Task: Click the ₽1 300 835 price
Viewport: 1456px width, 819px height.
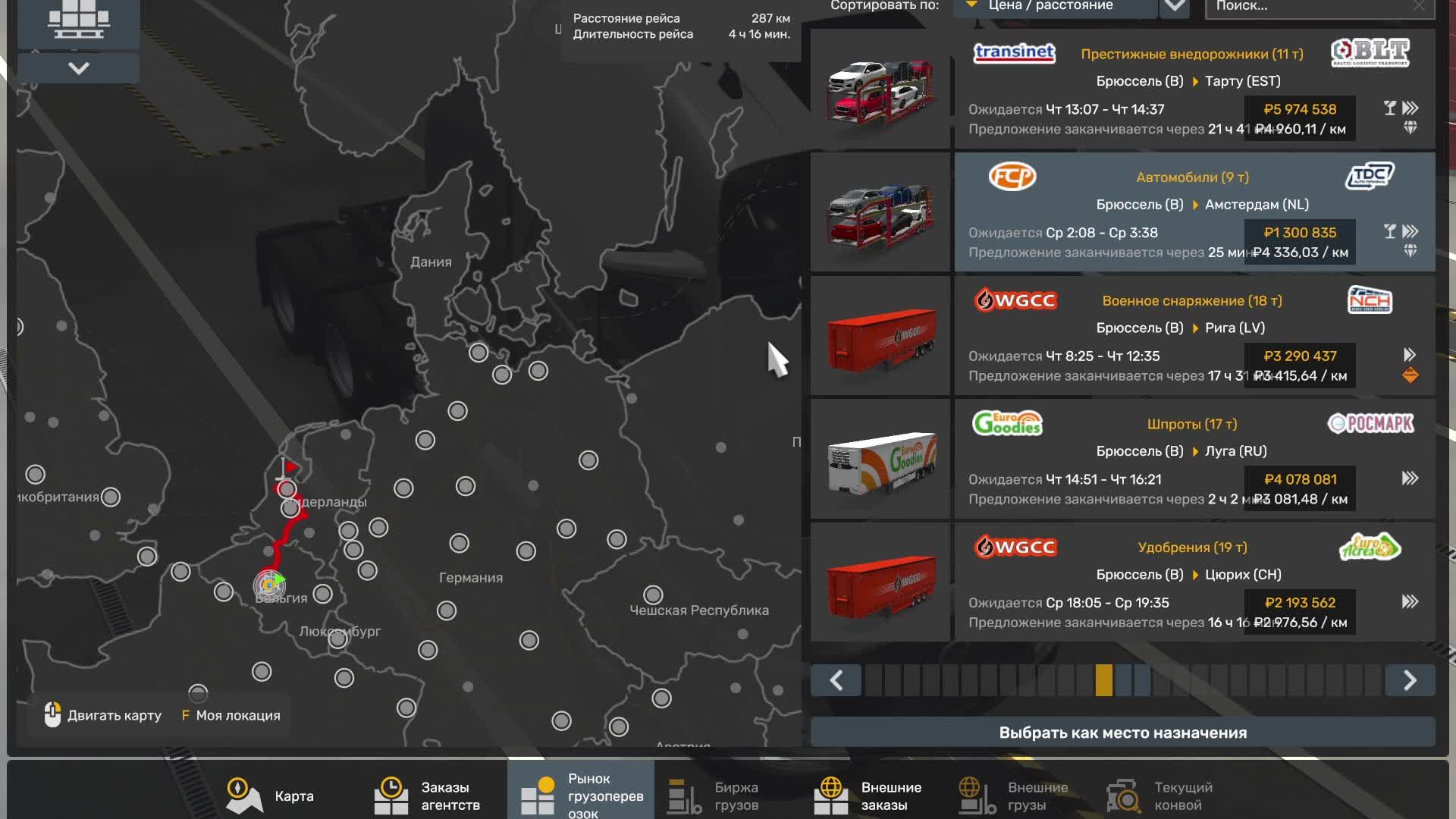Action: click(1300, 233)
